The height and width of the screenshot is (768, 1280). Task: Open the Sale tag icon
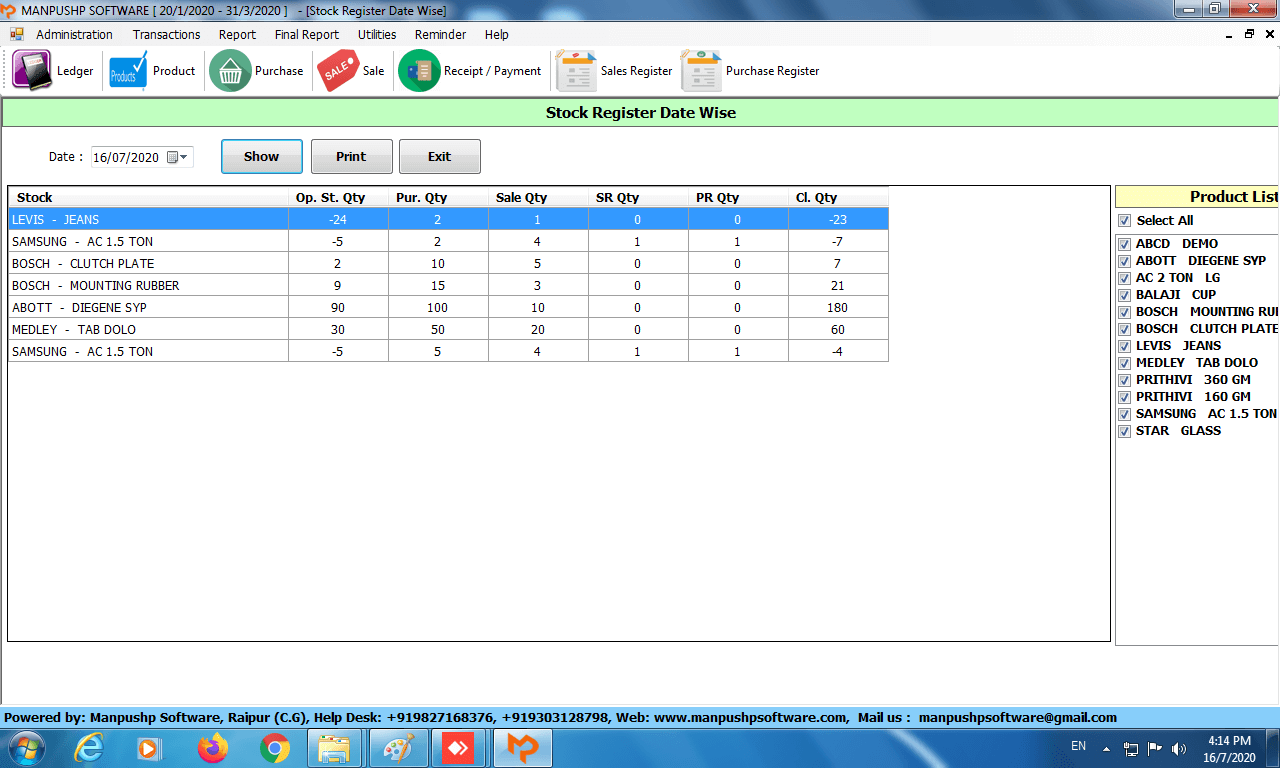pyautogui.click(x=338, y=71)
